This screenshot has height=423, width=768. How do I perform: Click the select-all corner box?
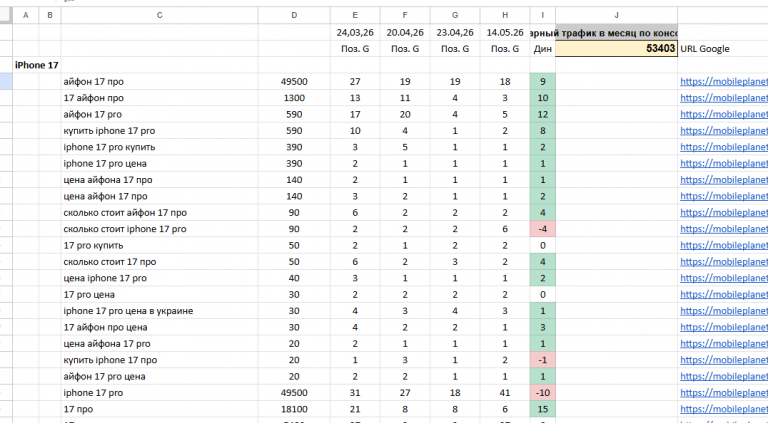pyautogui.click(x=6, y=15)
